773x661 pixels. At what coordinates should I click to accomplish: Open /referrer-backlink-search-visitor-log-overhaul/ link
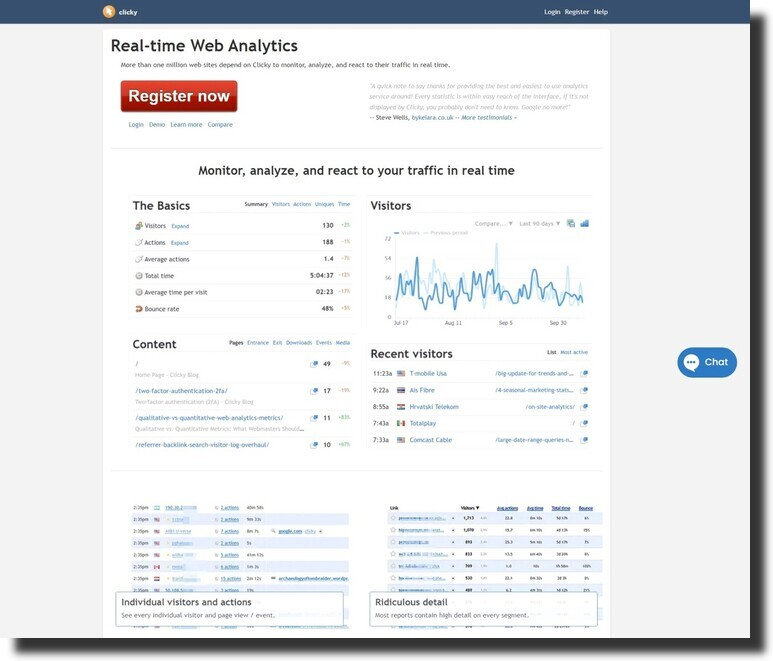(x=202, y=445)
